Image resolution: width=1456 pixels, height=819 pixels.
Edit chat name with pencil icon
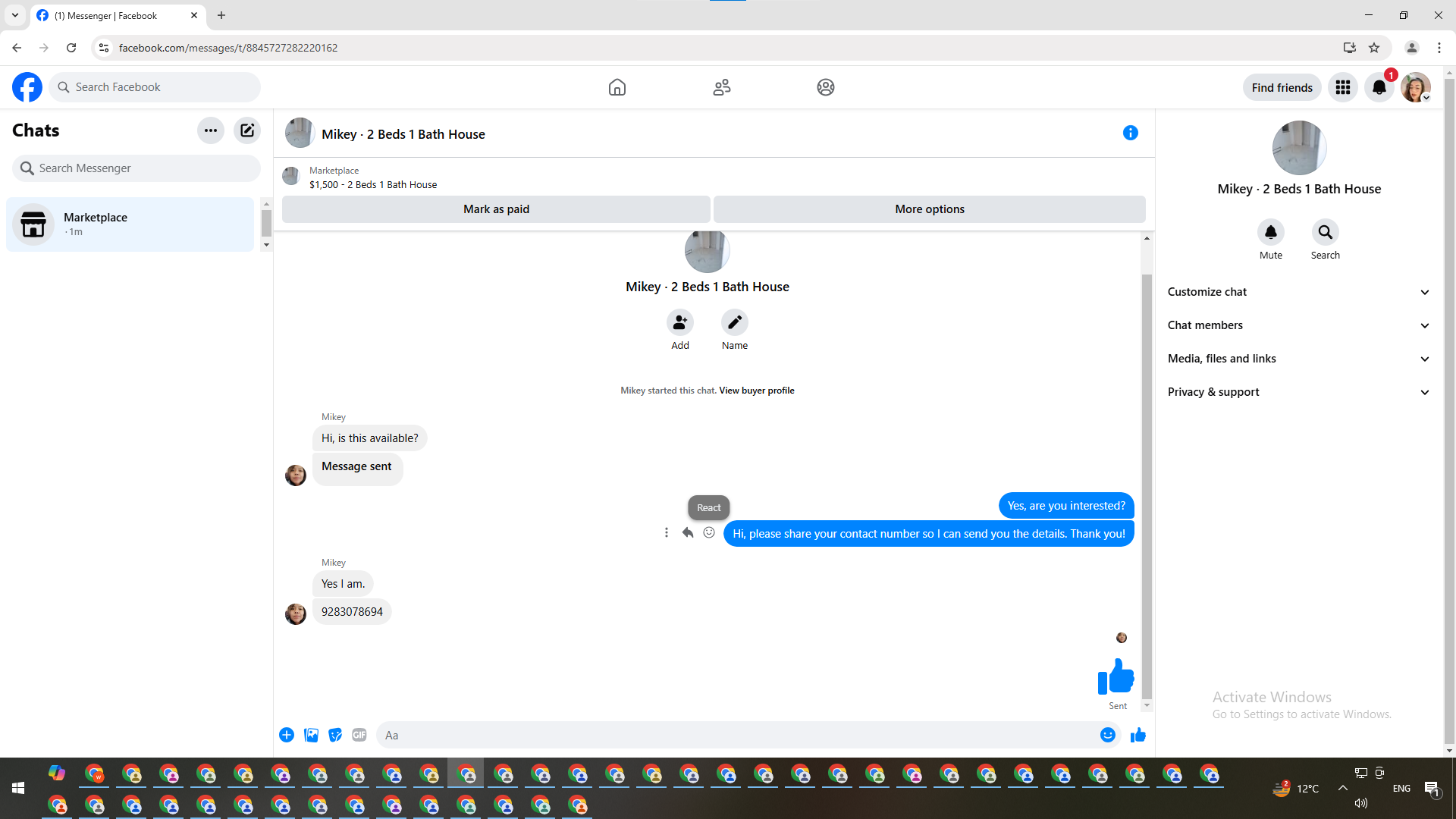click(x=735, y=322)
